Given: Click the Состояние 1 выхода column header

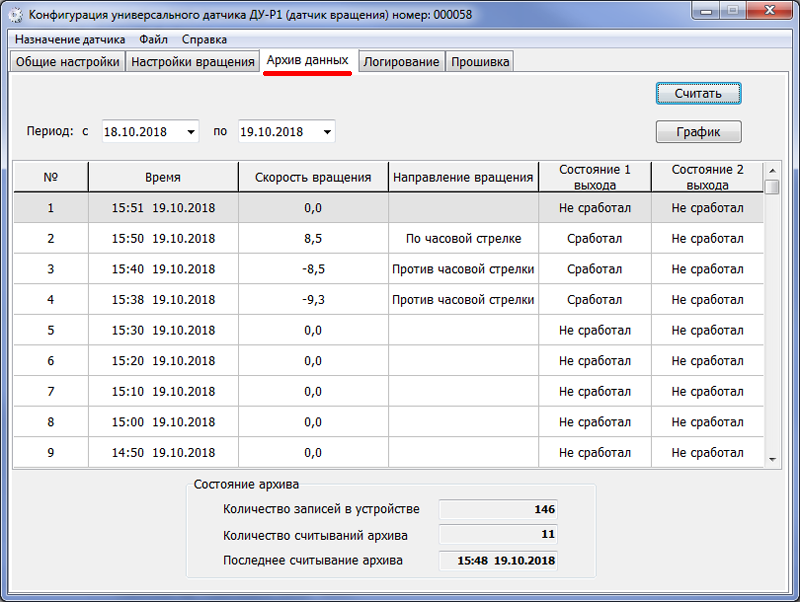Looking at the screenshot, I should point(595,177).
